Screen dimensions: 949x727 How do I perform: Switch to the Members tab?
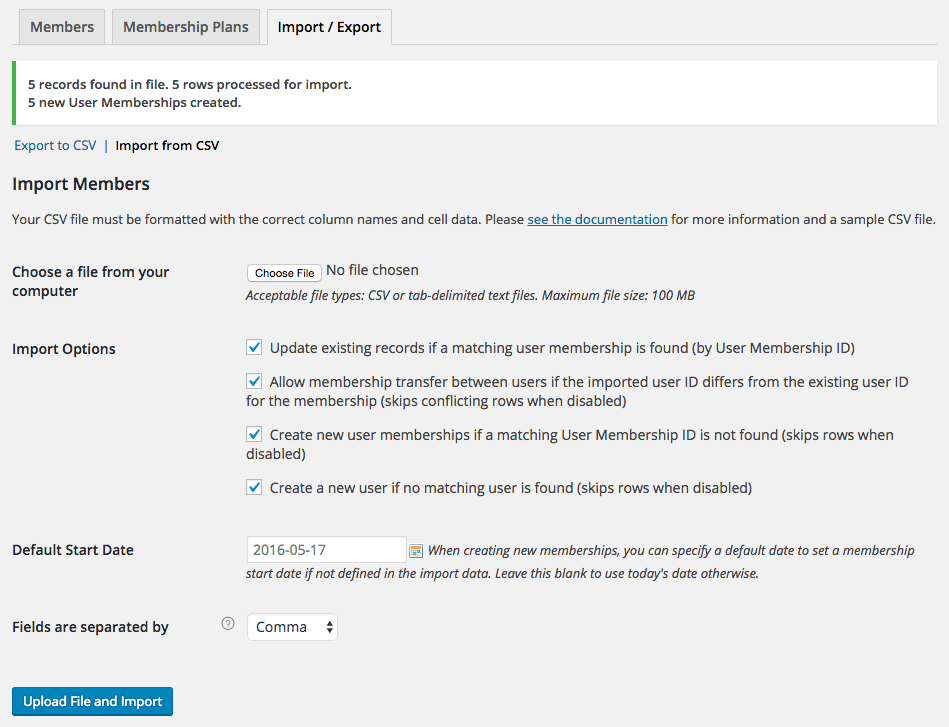(61, 27)
